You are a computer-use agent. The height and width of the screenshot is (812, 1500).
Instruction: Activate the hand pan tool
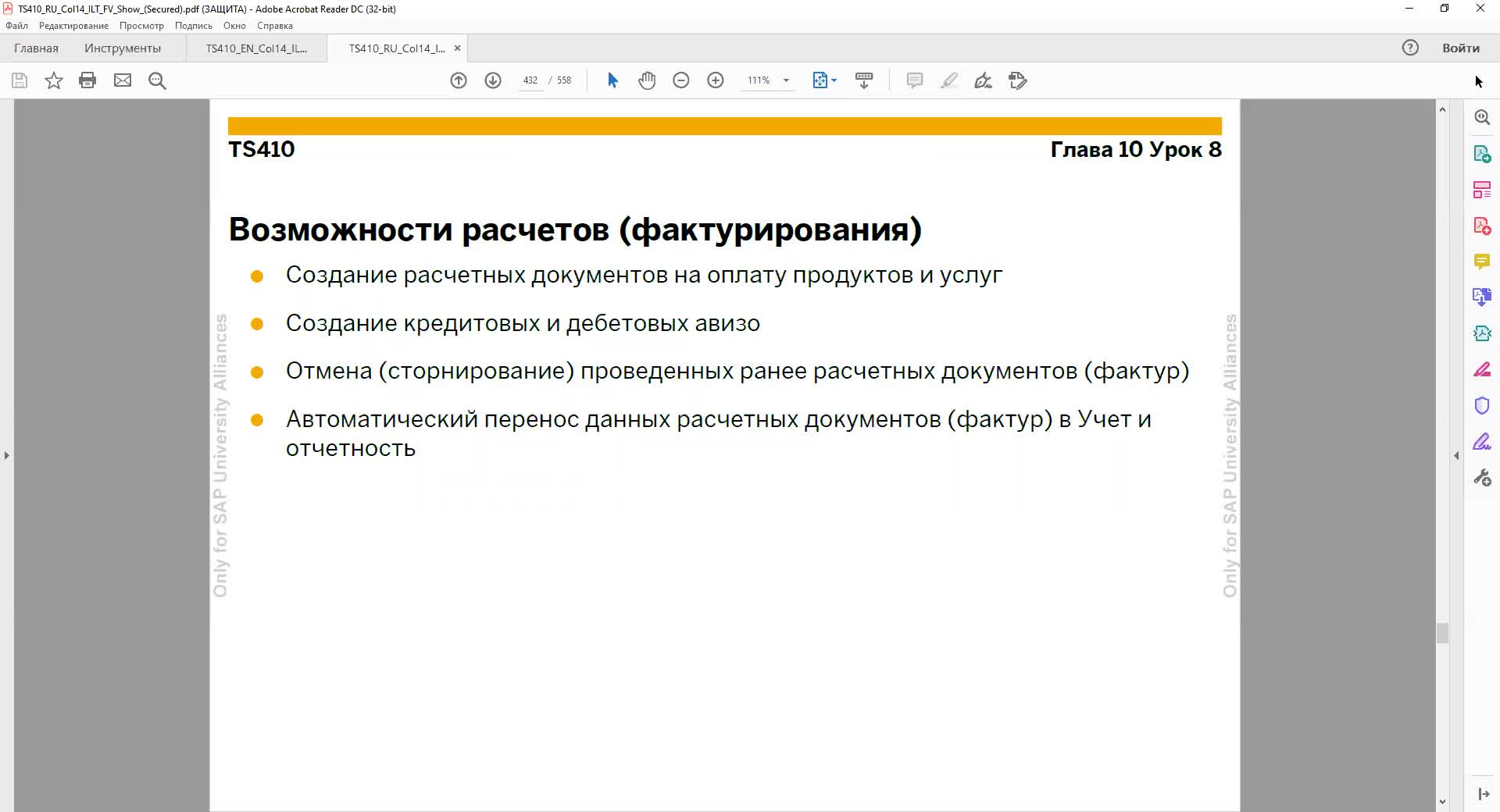[647, 80]
